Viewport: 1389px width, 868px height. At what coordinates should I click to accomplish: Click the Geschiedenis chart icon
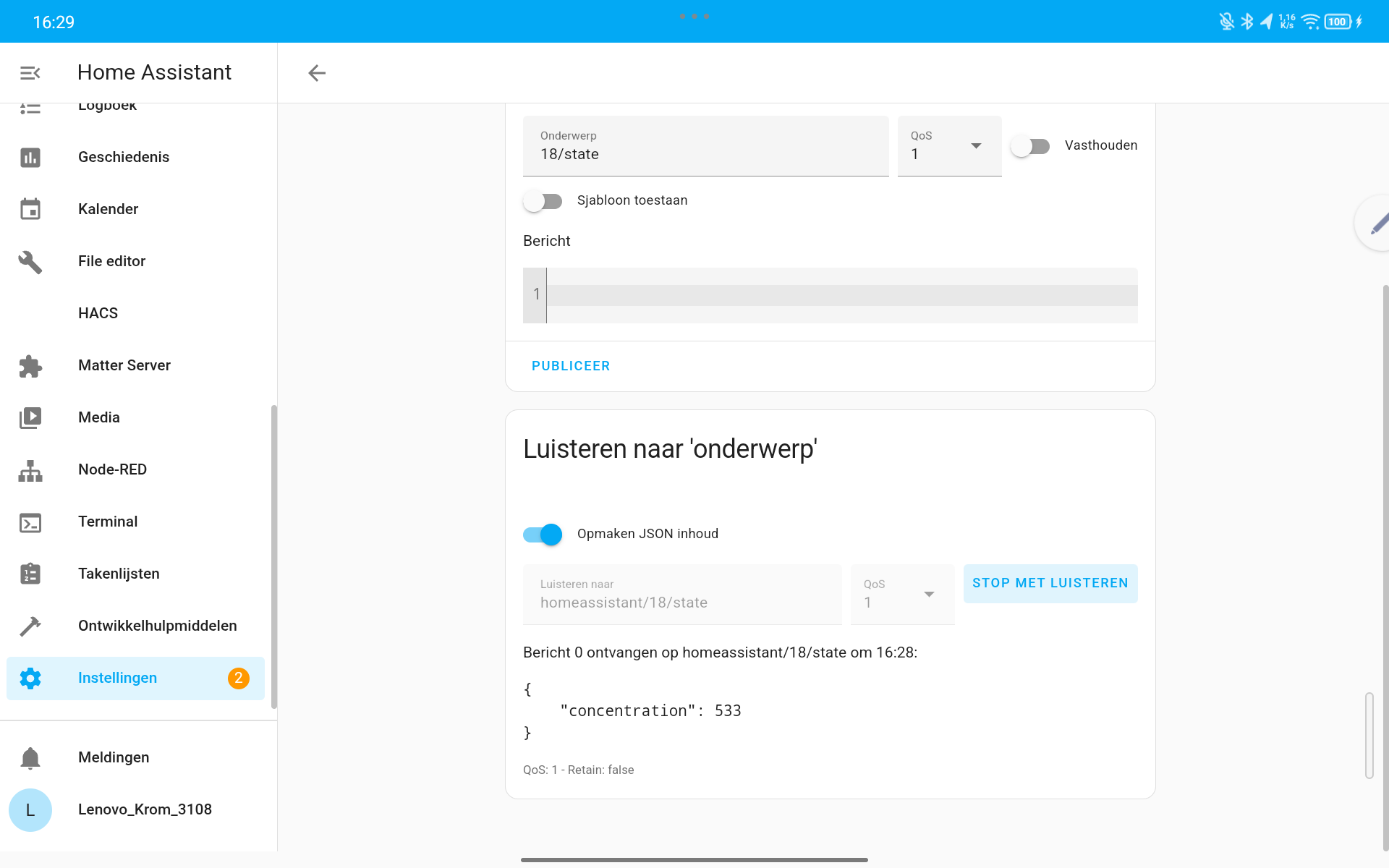coord(30,157)
